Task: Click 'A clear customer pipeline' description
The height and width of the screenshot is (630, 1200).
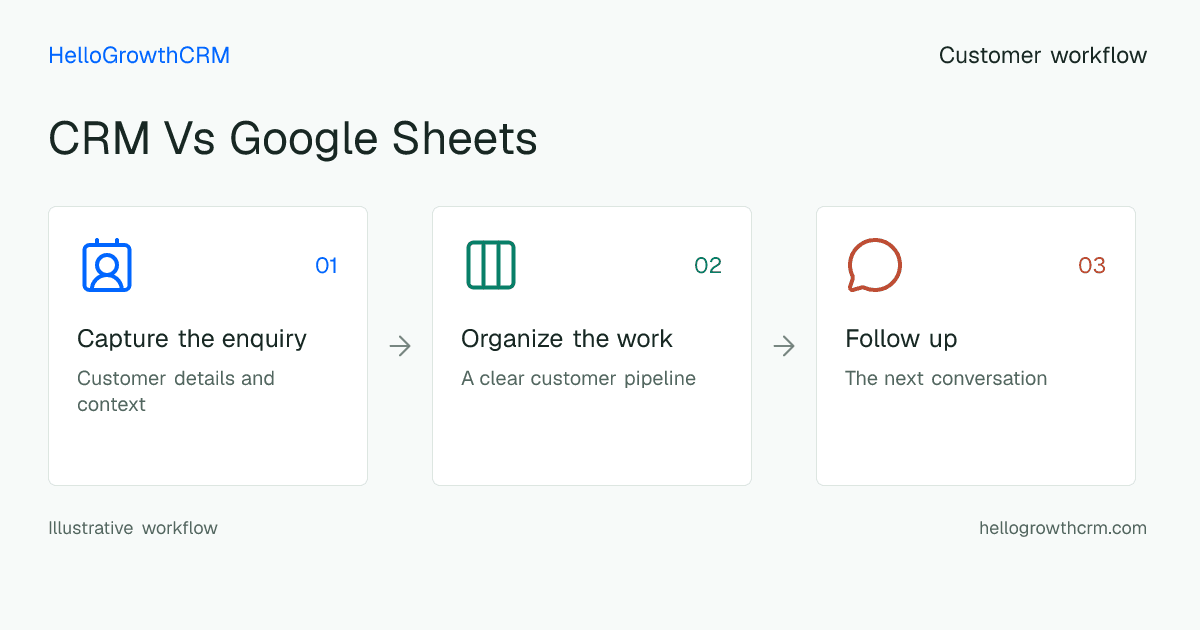Action: [578, 379]
